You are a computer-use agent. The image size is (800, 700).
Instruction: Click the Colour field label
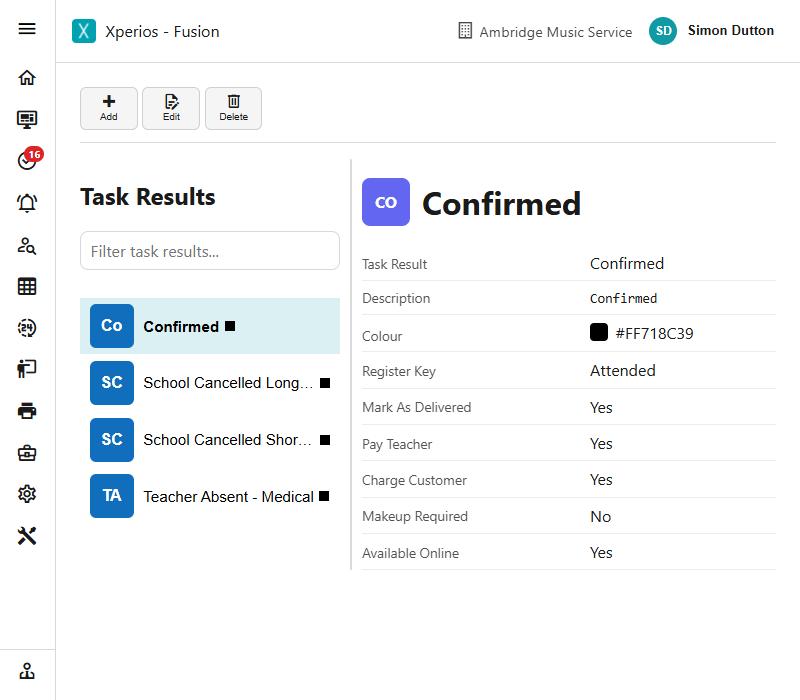pyautogui.click(x=382, y=336)
